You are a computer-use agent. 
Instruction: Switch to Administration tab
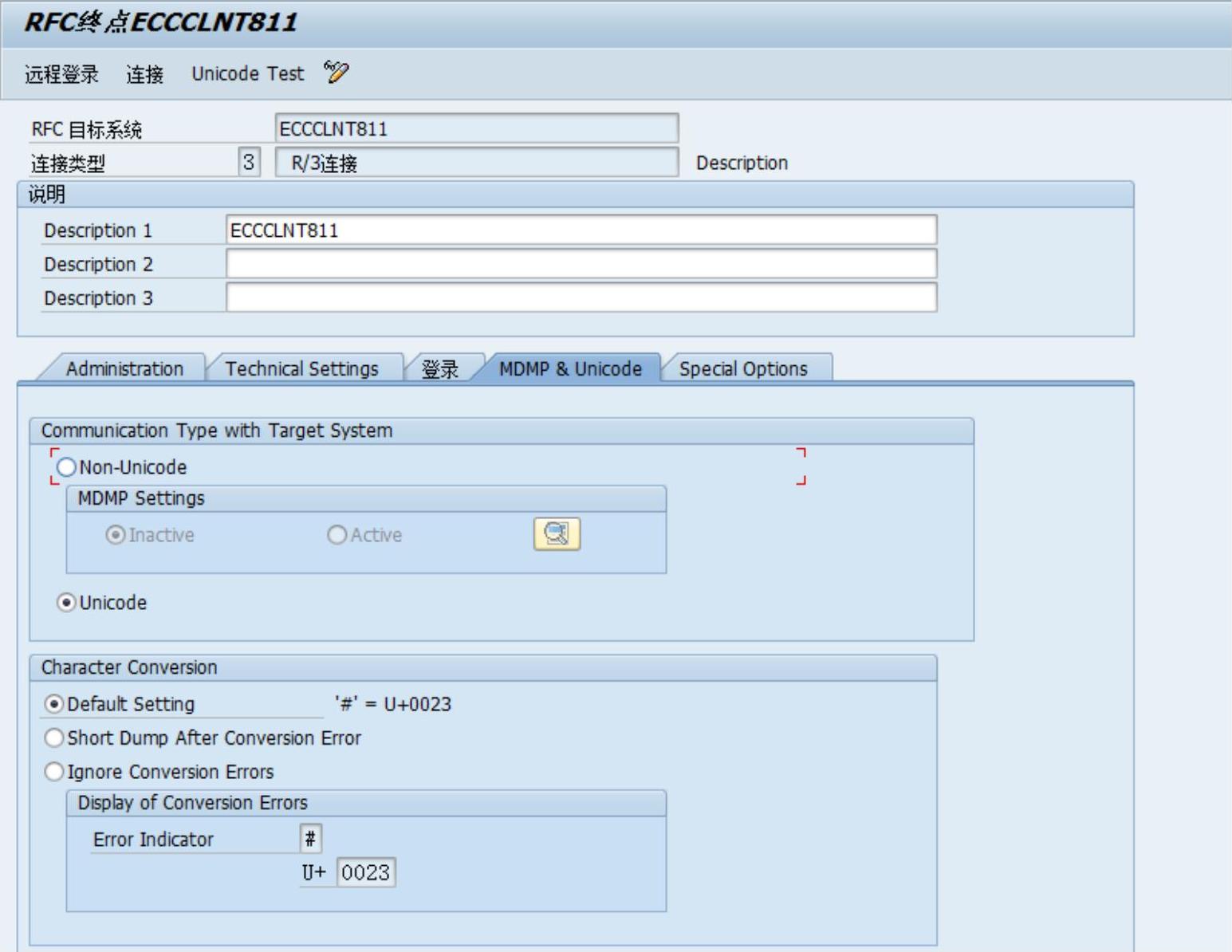click(x=124, y=368)
